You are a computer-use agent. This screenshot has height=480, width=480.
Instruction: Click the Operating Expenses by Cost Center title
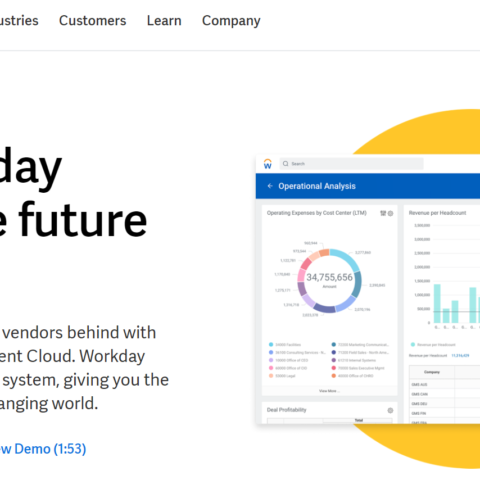coord(317,213)
